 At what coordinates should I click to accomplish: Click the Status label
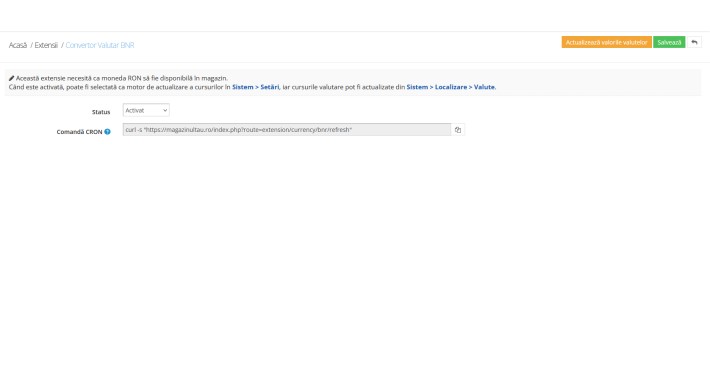(x=101, y=112)
